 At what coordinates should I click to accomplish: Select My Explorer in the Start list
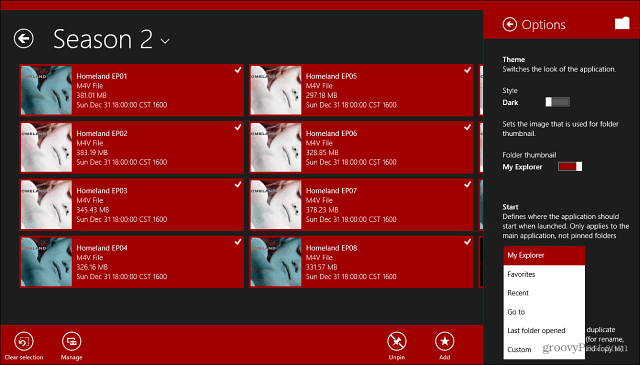coord(544,256)
